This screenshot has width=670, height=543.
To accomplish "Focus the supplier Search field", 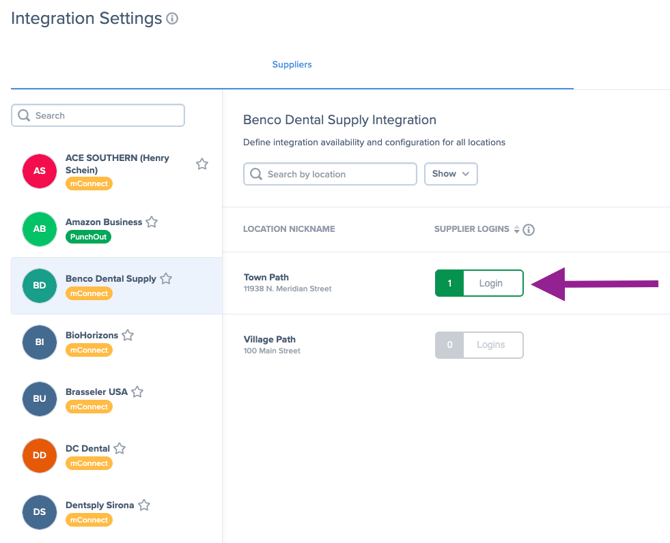I will click(98, 115).
